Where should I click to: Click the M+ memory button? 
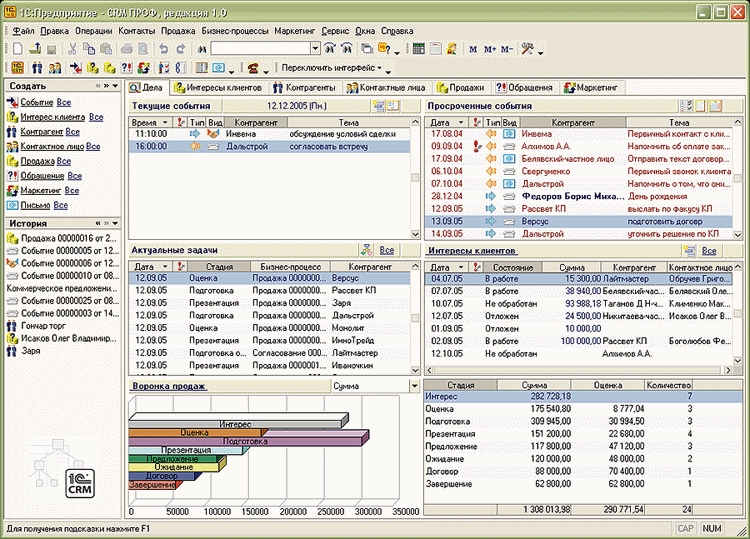point(490,49)
